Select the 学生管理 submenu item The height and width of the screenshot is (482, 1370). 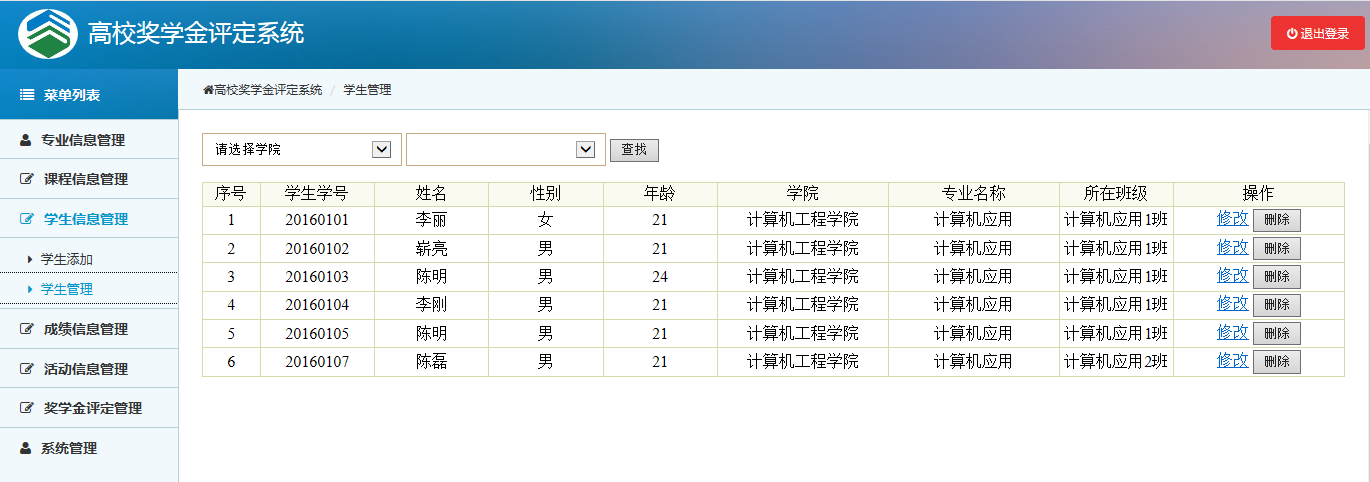click(x=67, y=289)
